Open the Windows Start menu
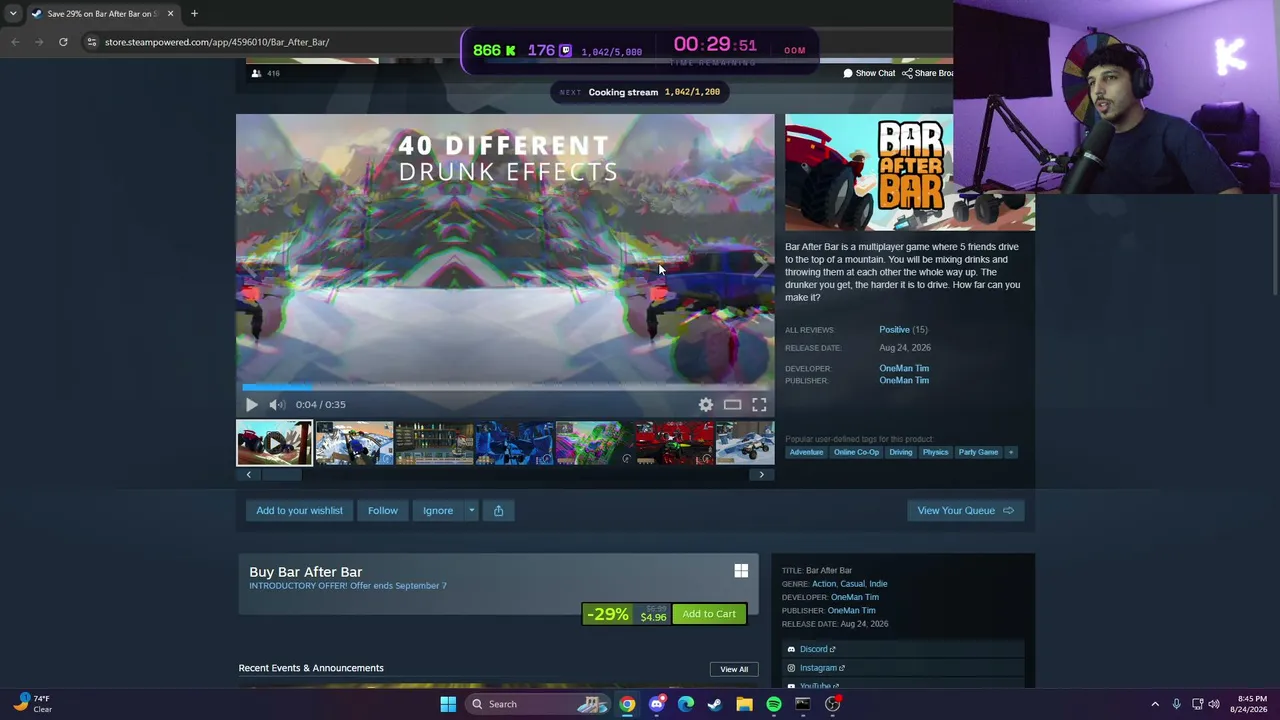This screenshot has width=1280, height=720. [448, 704]
